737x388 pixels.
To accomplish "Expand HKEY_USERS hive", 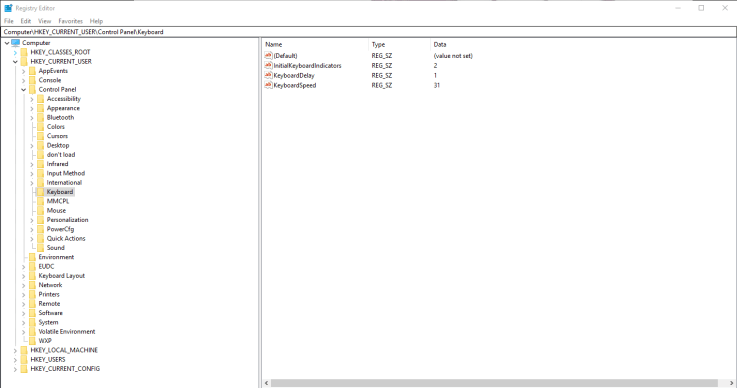I will pyautogui.click(x=15, y=360).
